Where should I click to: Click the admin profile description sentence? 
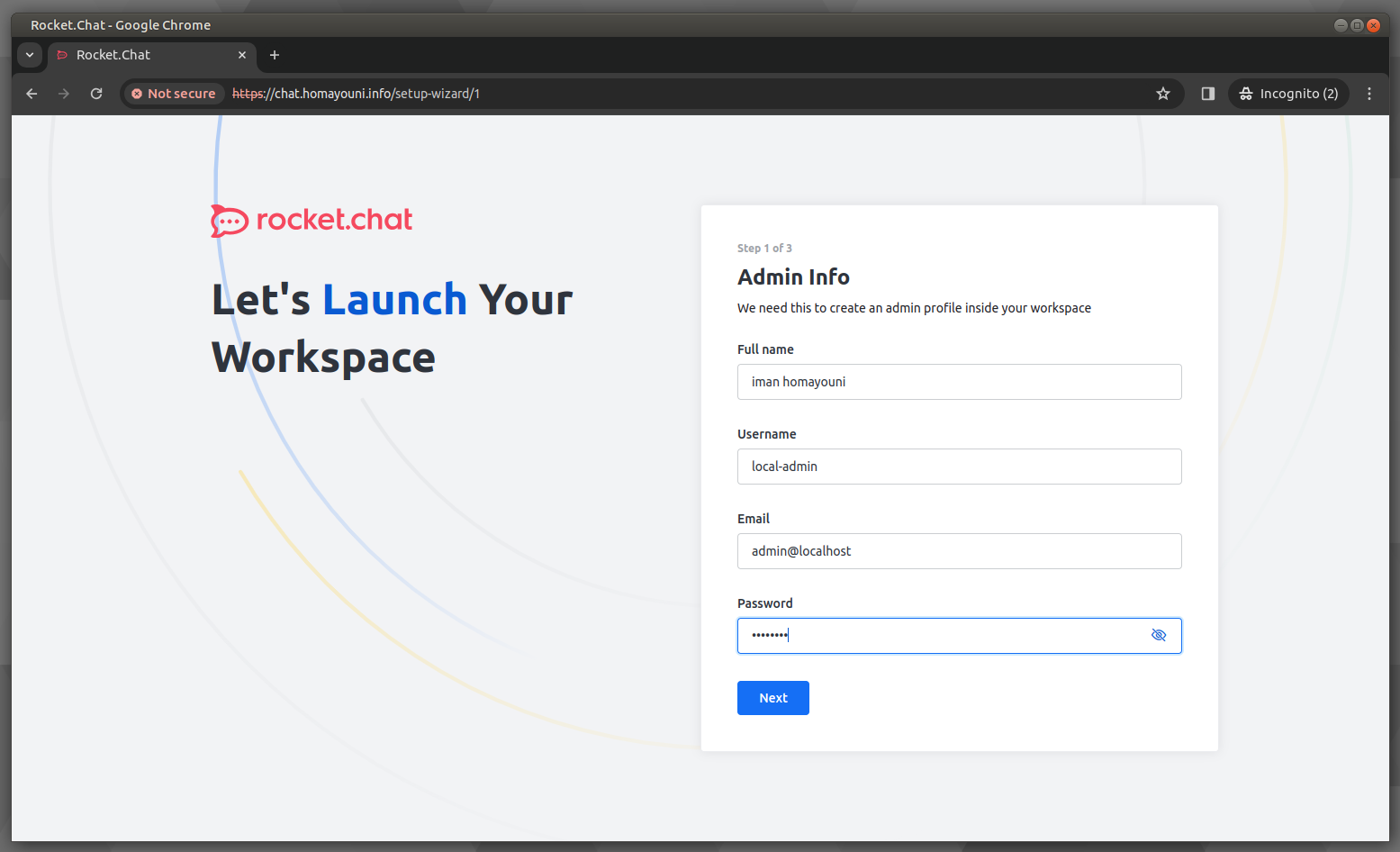coord(914,308)
